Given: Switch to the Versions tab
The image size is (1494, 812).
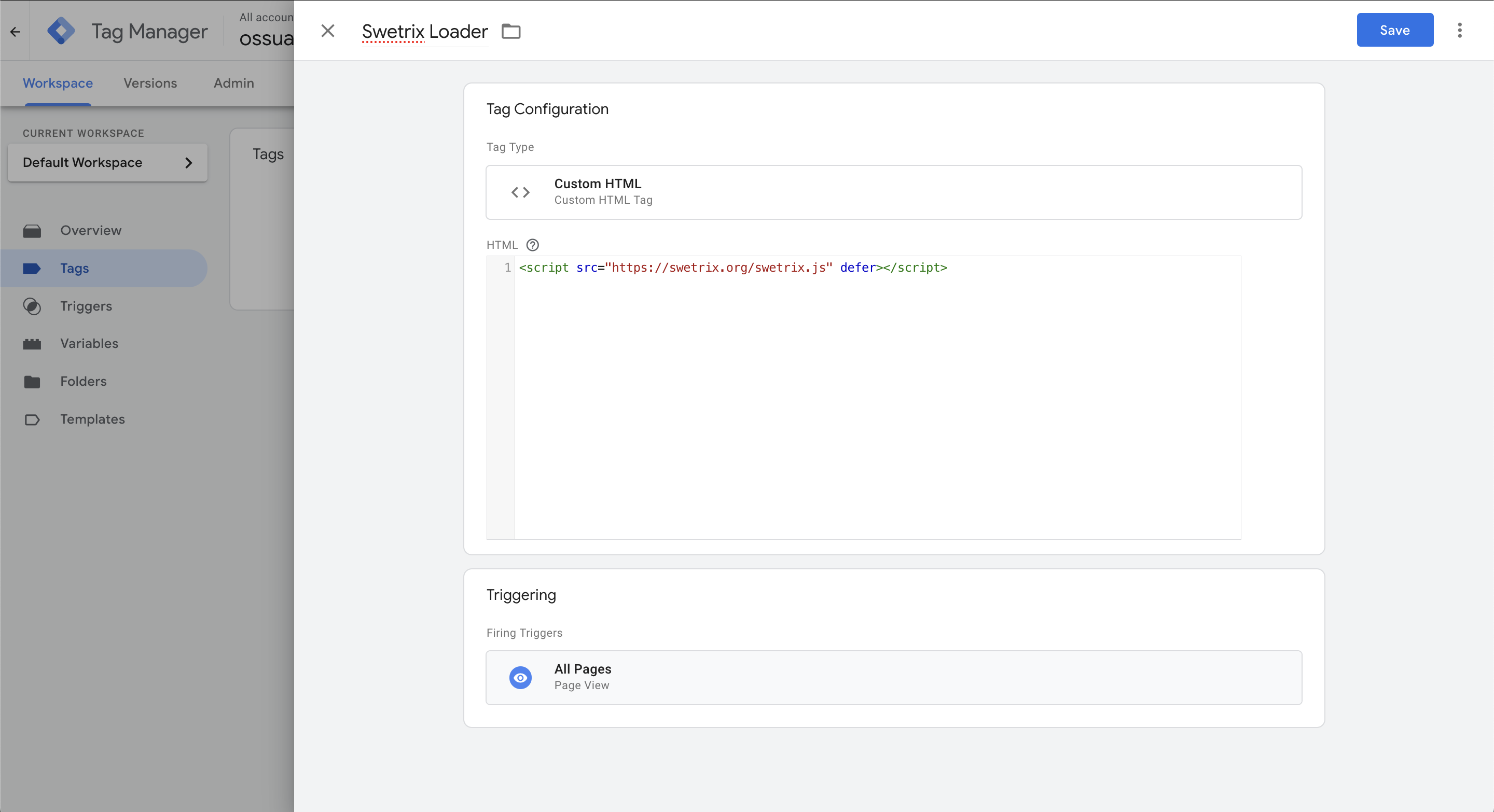Looking at the screenshot, I should pyautogui.click(x=150, y=83).
